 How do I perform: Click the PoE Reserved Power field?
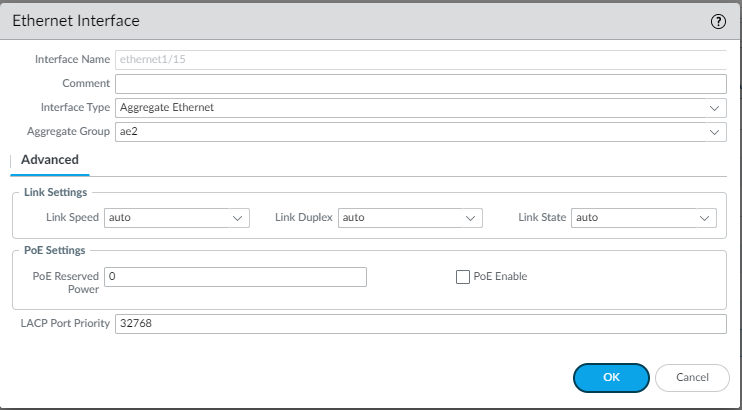235,276
